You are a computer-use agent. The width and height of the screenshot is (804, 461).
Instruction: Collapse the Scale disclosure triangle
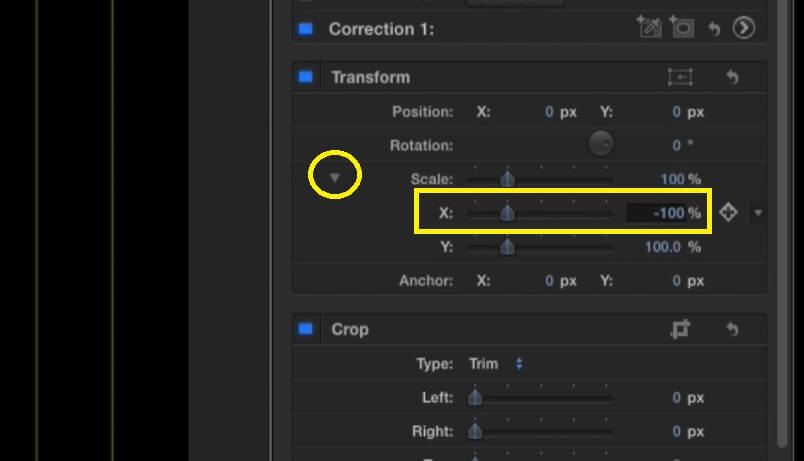click(x=335, y=178)
